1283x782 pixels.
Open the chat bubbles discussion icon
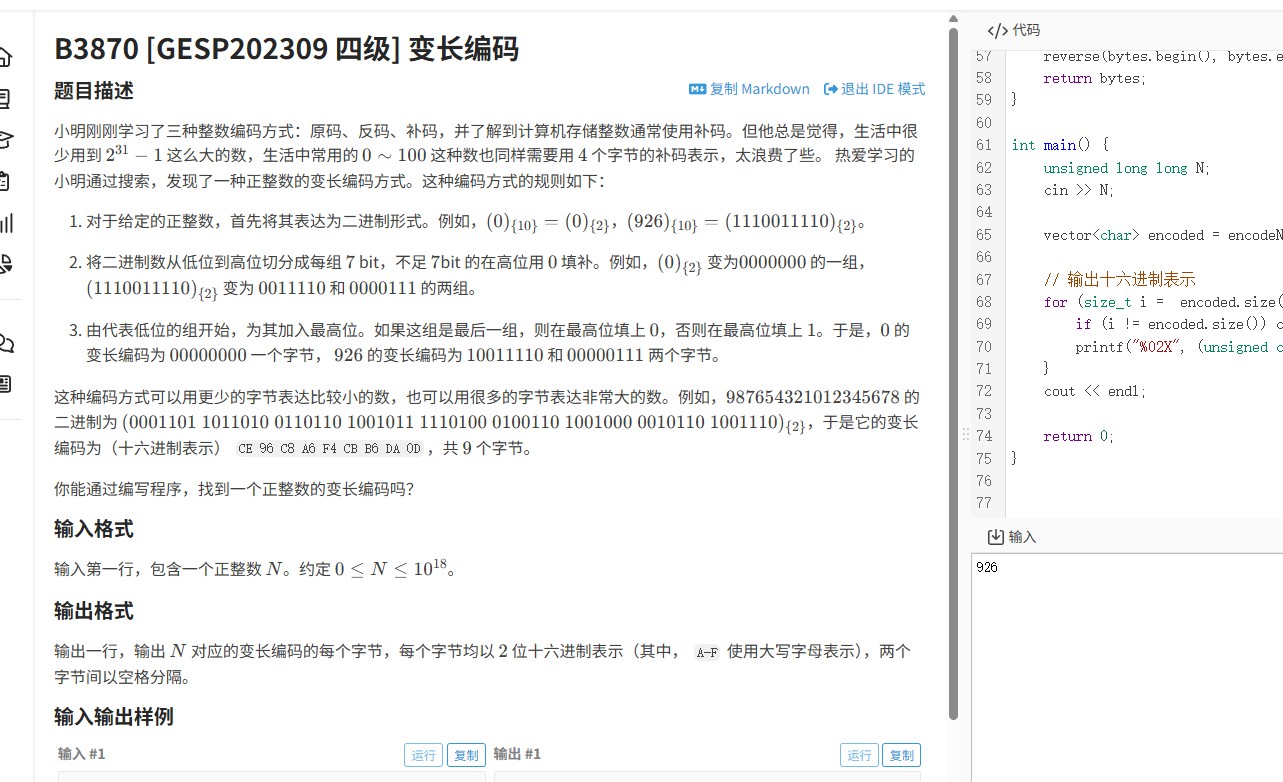pos(5,343)
